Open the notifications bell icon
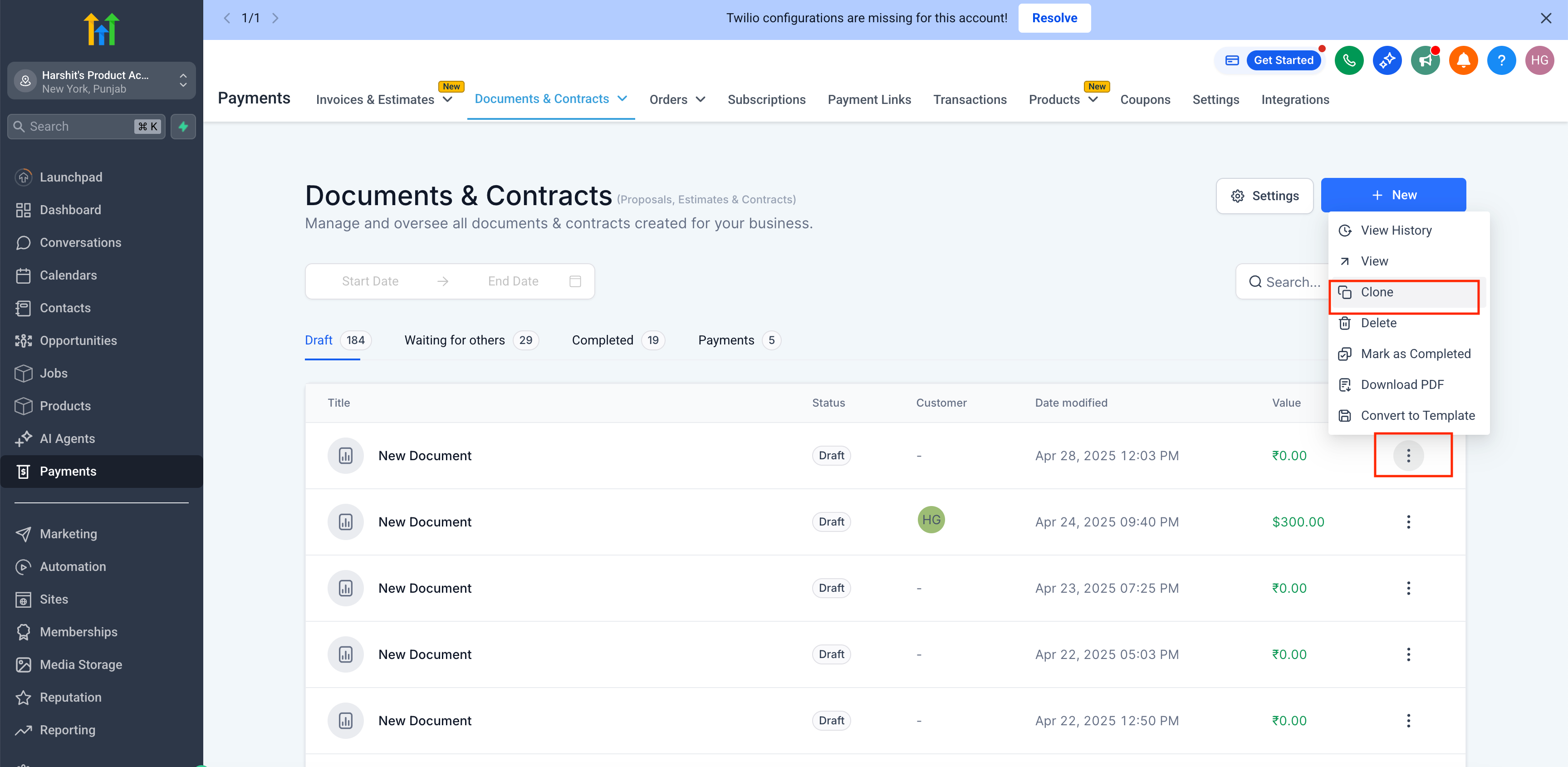Screen dimensions: 1568x767 (1463, 60)
